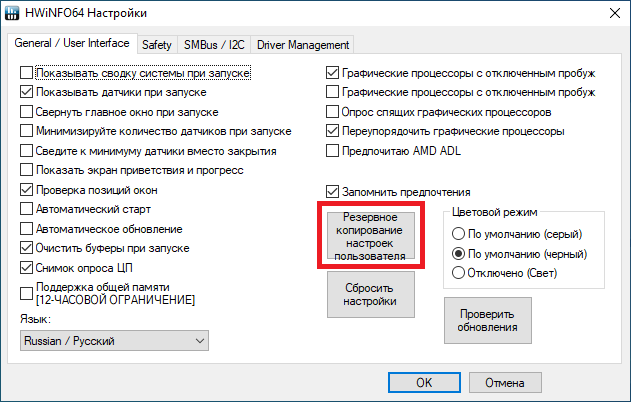631x402 pixels.
Task: Toggle Автоматический старт checkbox
Action: 27,209
